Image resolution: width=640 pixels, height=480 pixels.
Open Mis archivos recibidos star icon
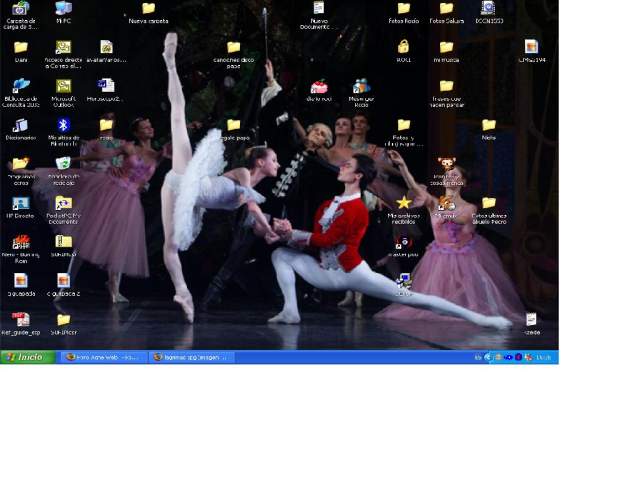click(x=404, y=203)
